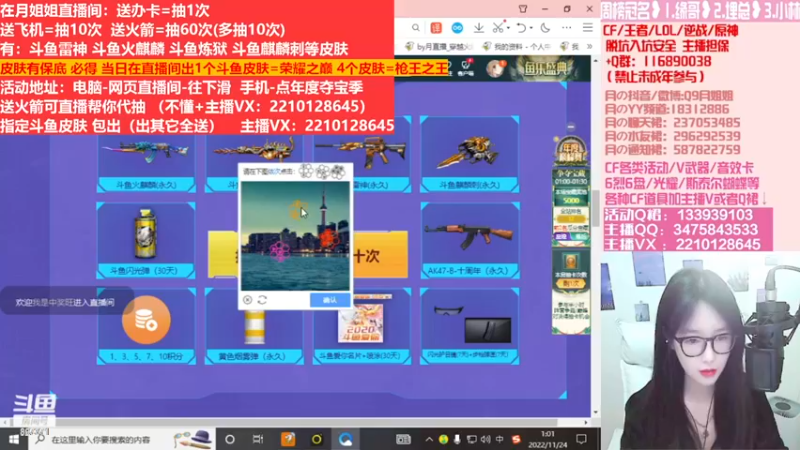Open the Windows notification center icon
This screenshot has width=800, height=450.
[x=581, y=439]
